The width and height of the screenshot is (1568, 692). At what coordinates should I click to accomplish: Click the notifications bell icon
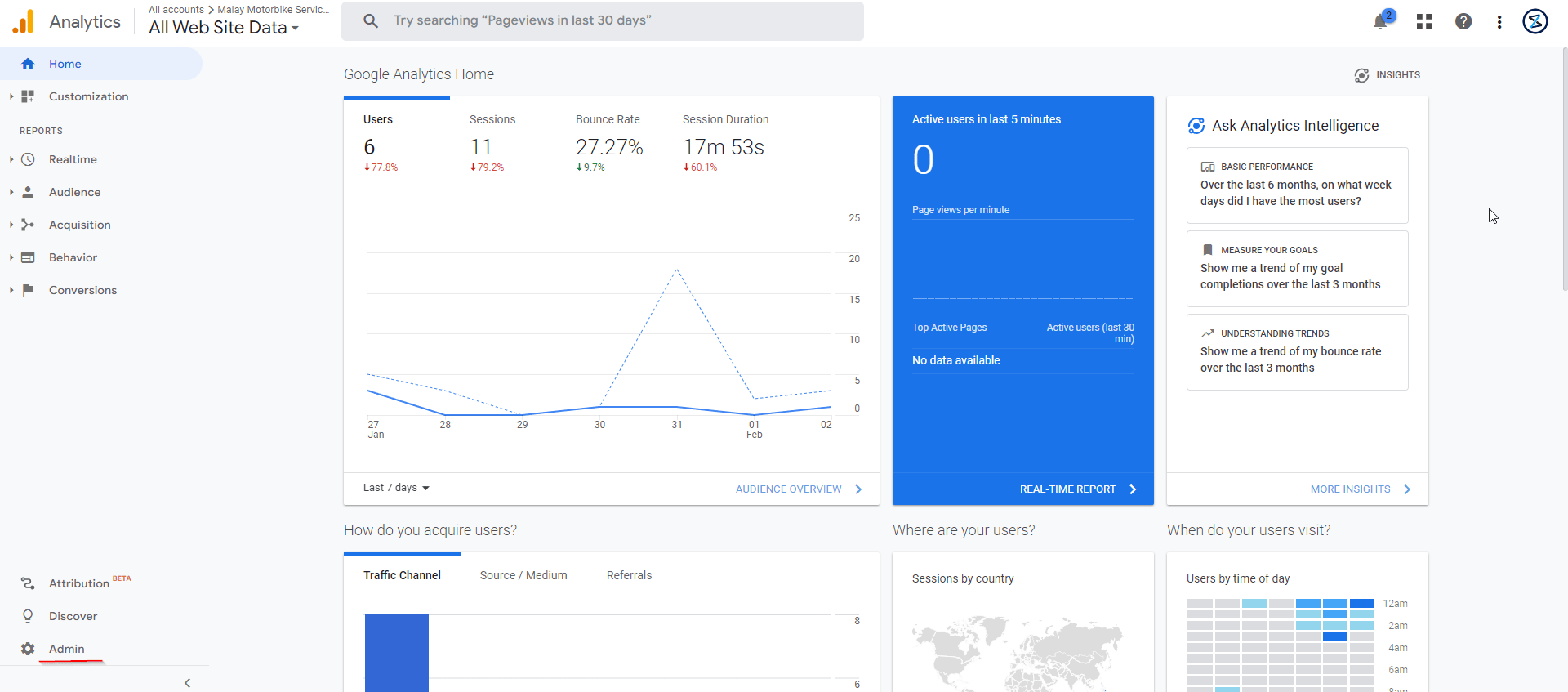point(1381,21)
